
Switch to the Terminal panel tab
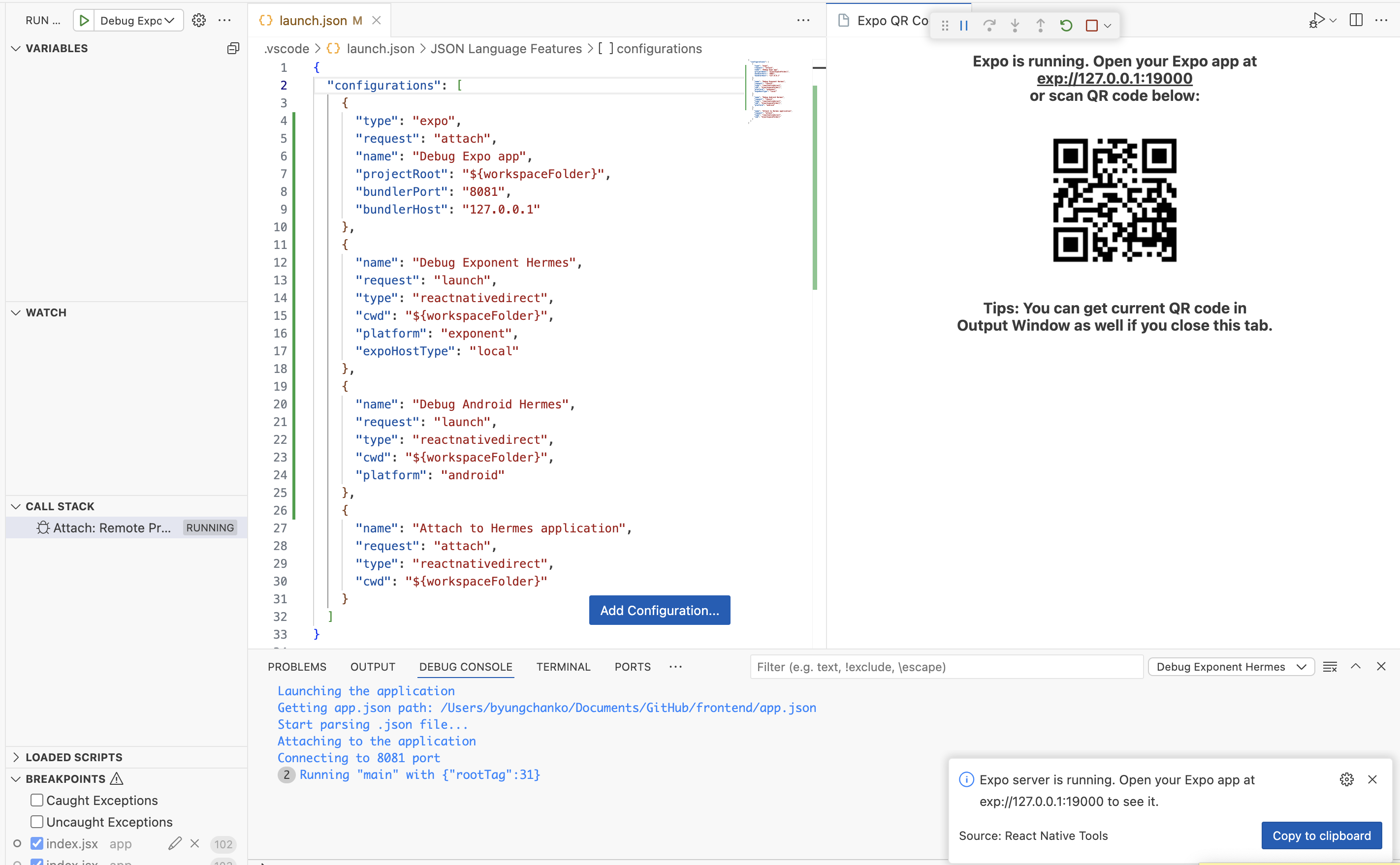563,667
